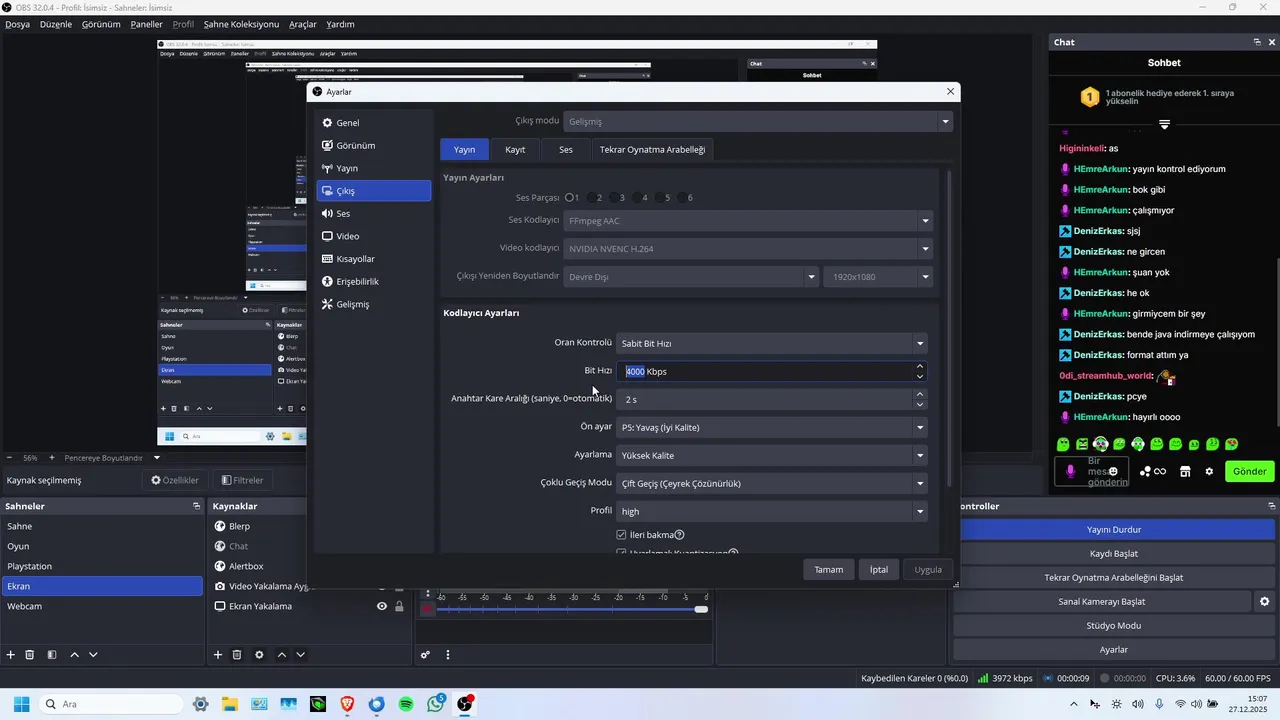
Task: Open the Video kodlayıcı dropdown
Action: point(748,249)
